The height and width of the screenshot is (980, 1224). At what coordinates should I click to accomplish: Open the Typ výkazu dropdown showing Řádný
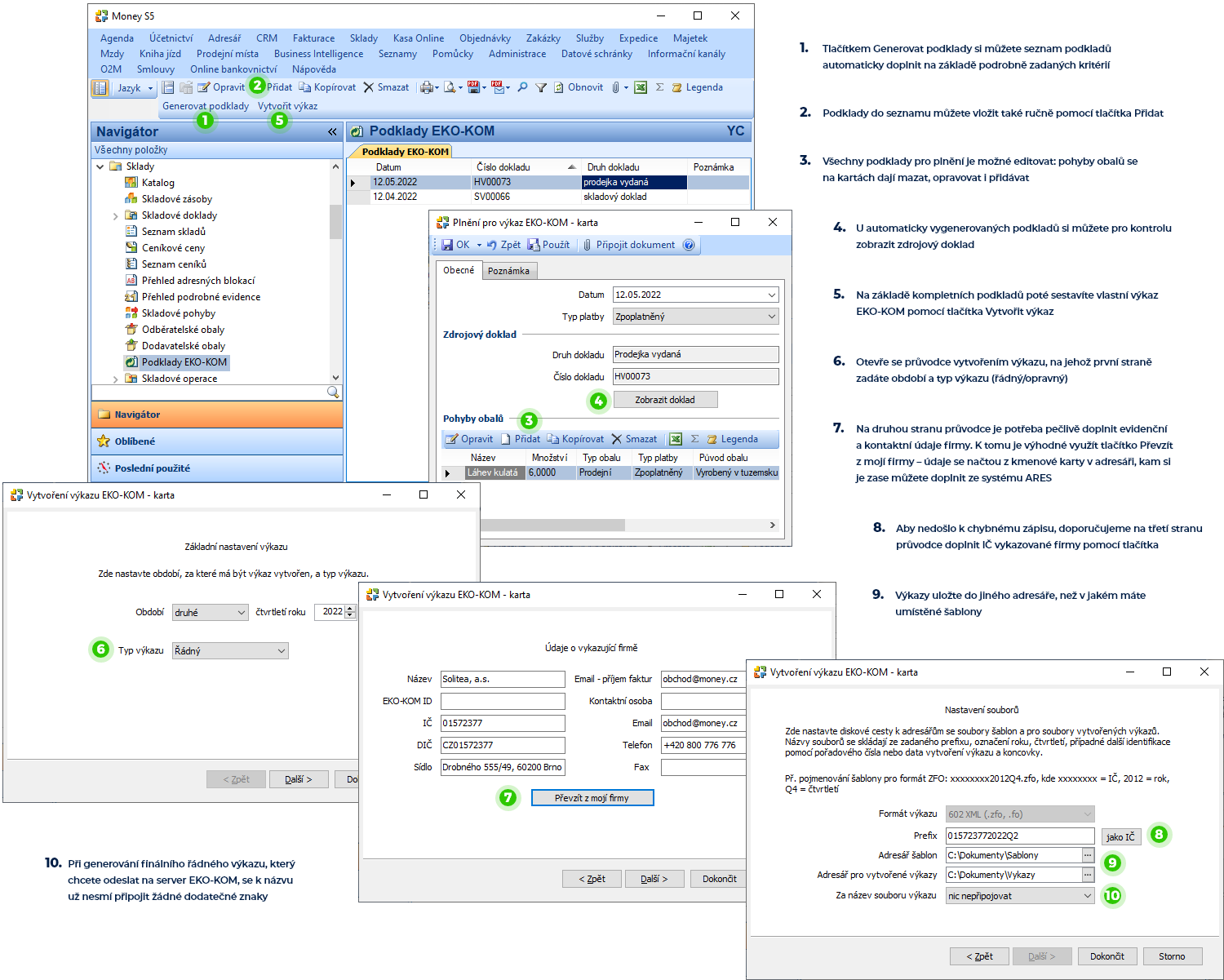tap(282, 651)
